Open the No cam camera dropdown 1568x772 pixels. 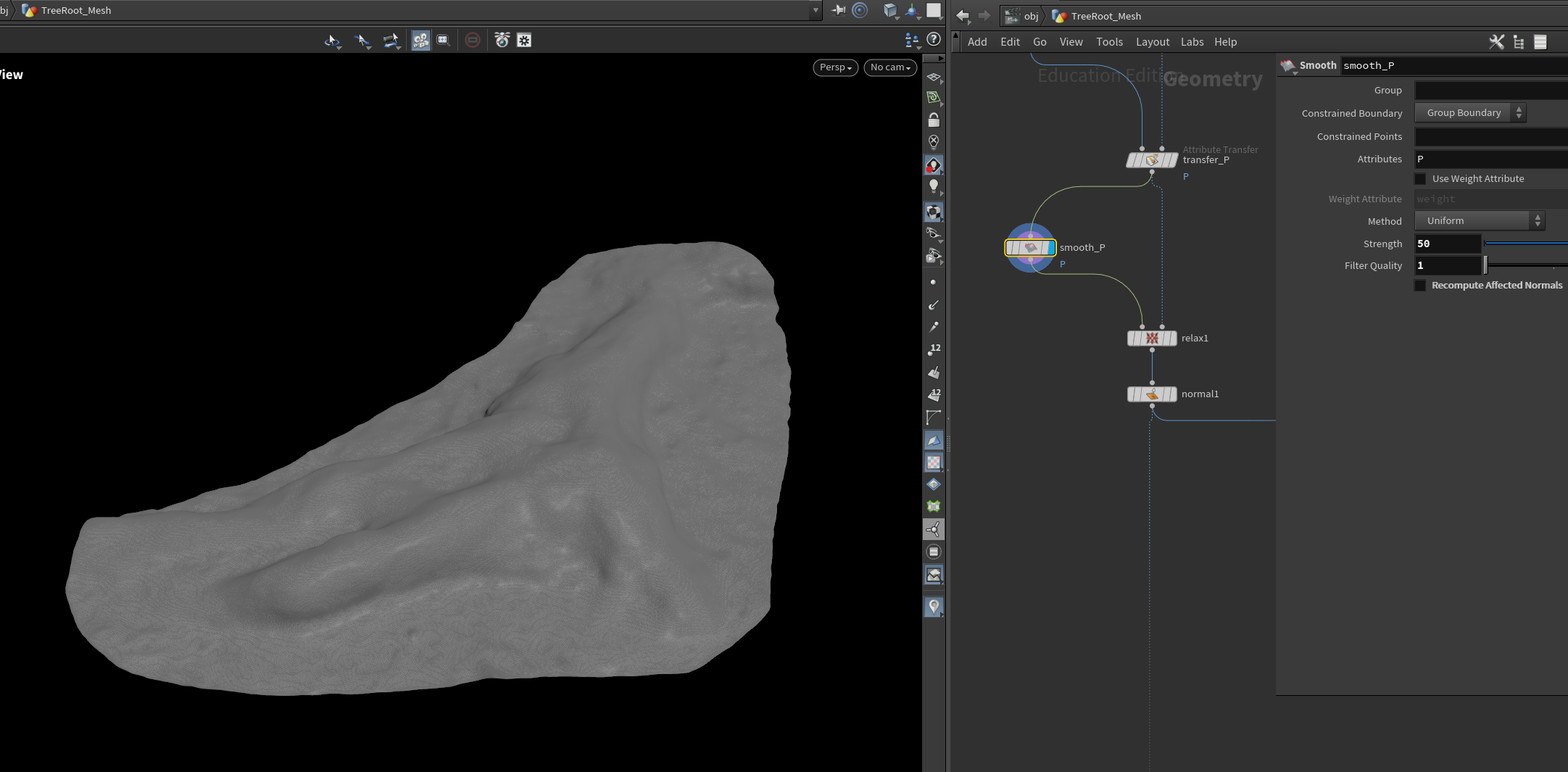coord(890,67)
